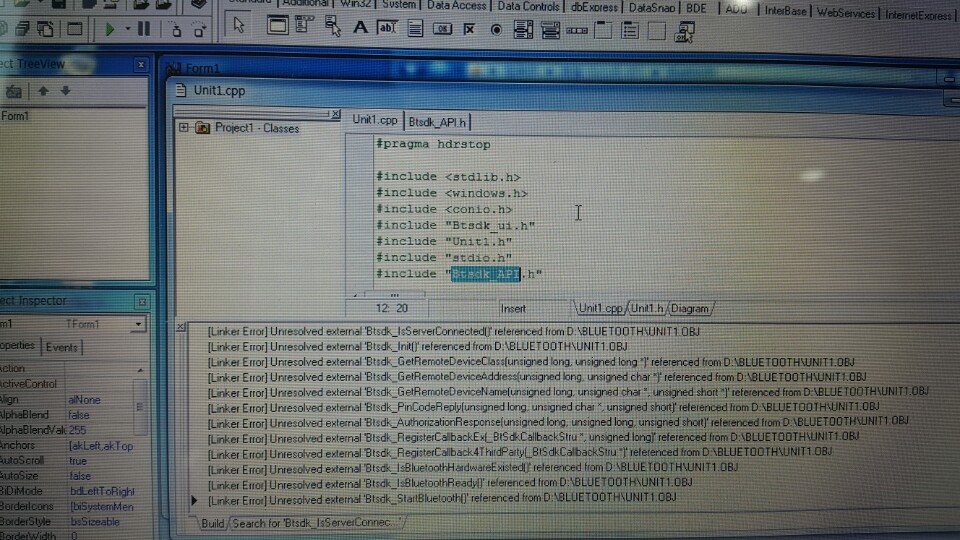Screen dimensions: 960x540
Task: Move item up in Object TreeView
Action: 43,91
